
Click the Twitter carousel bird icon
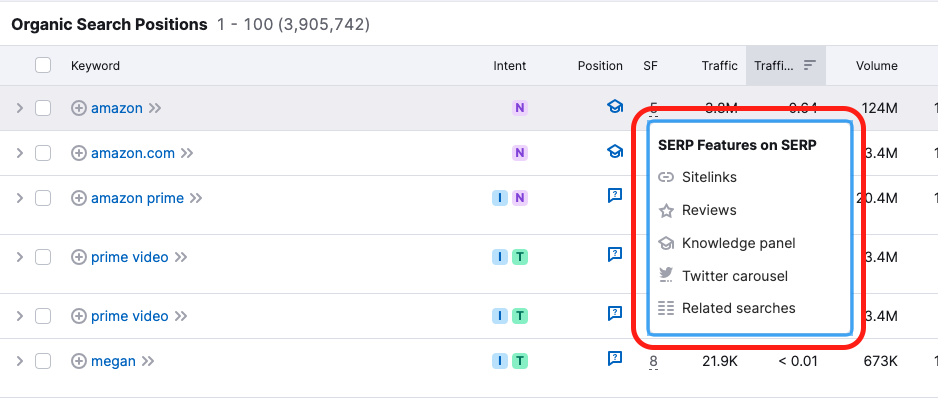tap(666, 276)
